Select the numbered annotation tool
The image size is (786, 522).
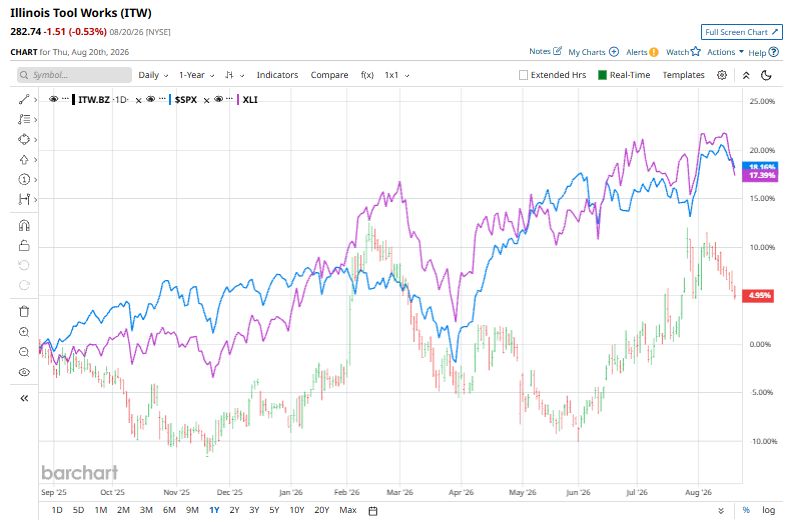coord(24,180)
